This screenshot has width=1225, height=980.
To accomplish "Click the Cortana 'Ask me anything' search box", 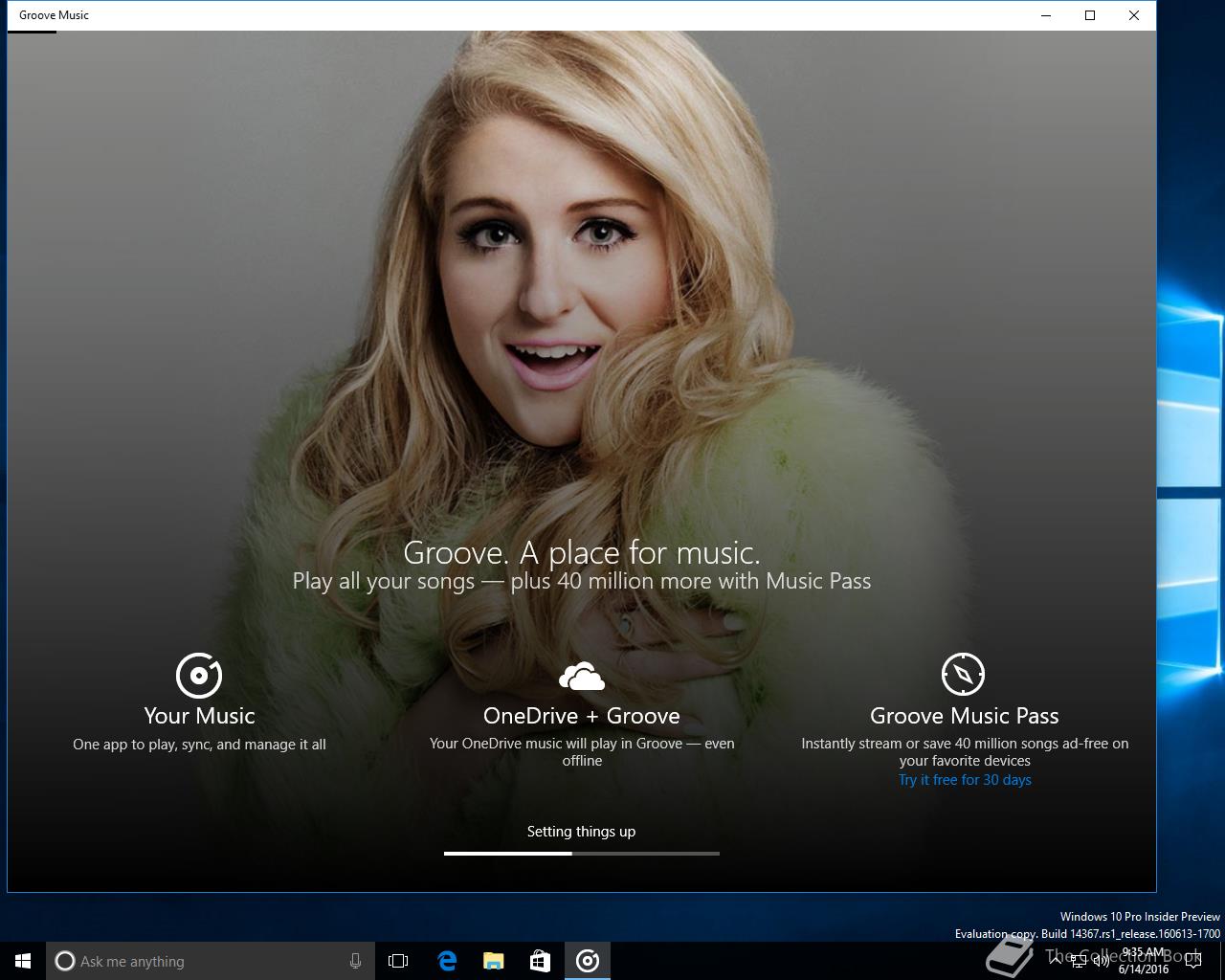I will pos(209,961).
